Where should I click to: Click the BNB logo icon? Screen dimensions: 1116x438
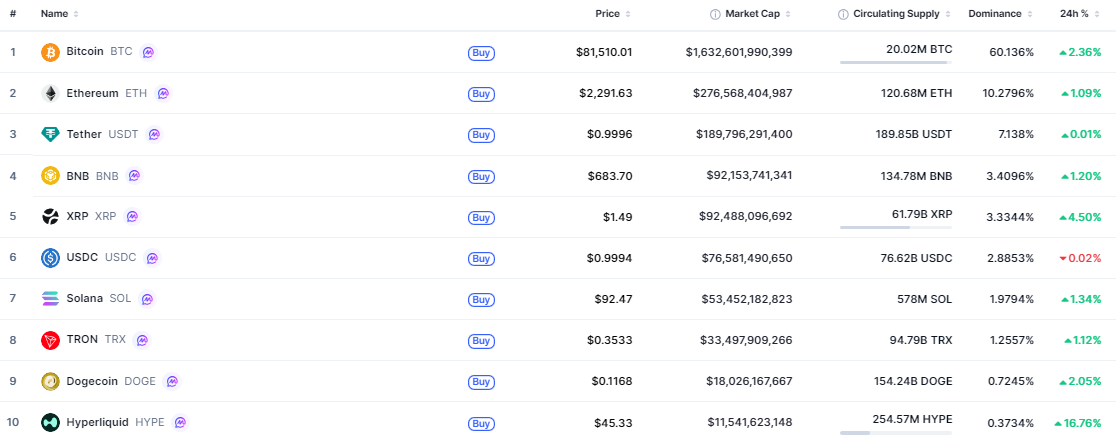click(51, 175)
